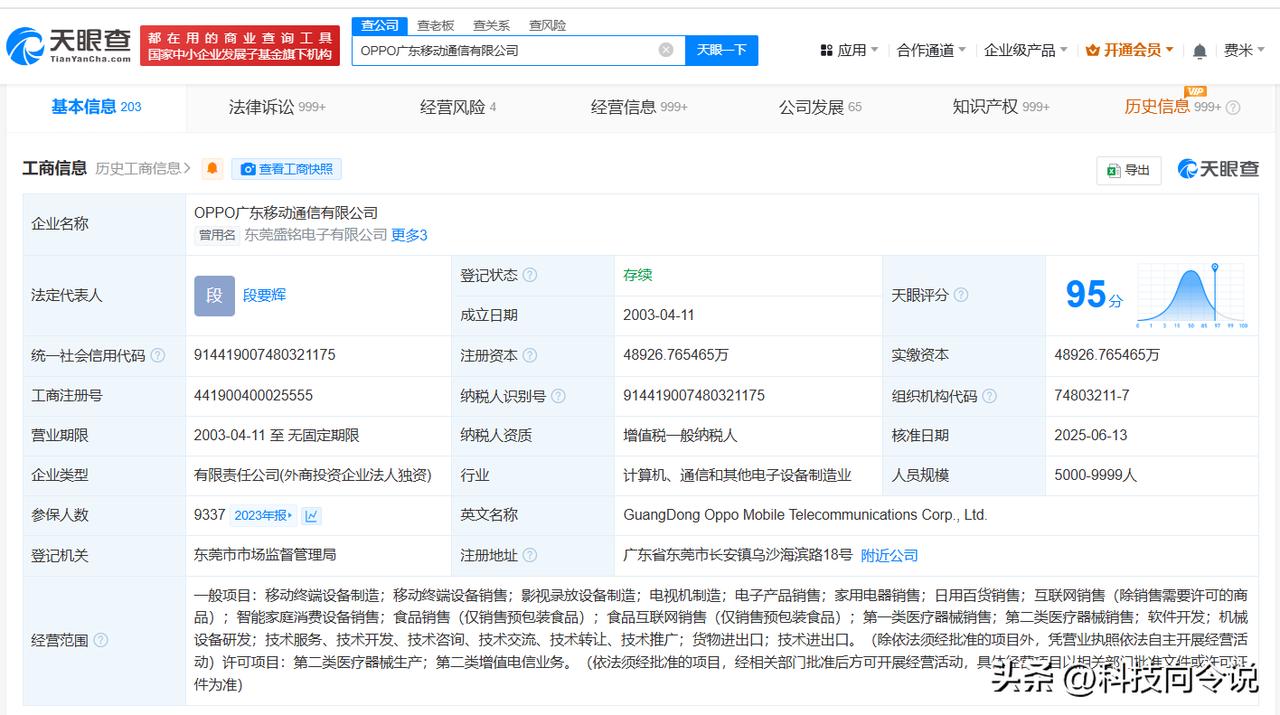The width and height of the screenshot is (1280, 715).
Task: Click help icon beside 组织机构代码
Action: (989, 396)
